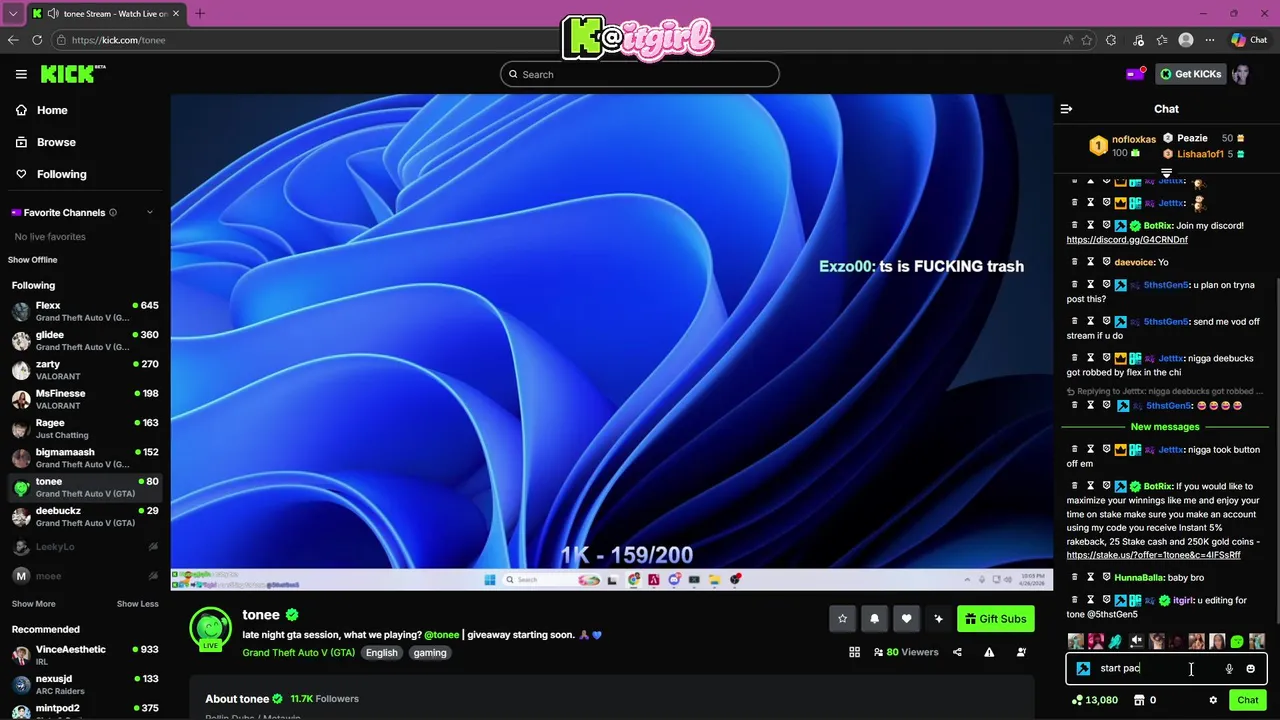Open zarty channel in Following list

(85, 370)
